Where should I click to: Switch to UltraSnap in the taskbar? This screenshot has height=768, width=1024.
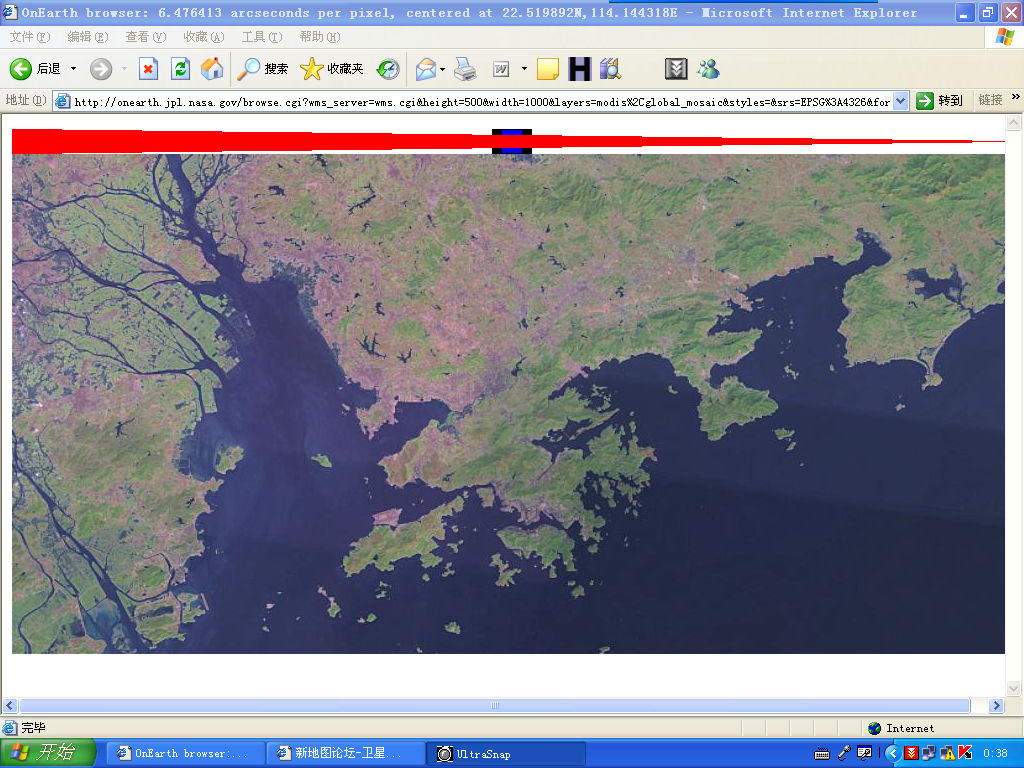pos(506,754)
